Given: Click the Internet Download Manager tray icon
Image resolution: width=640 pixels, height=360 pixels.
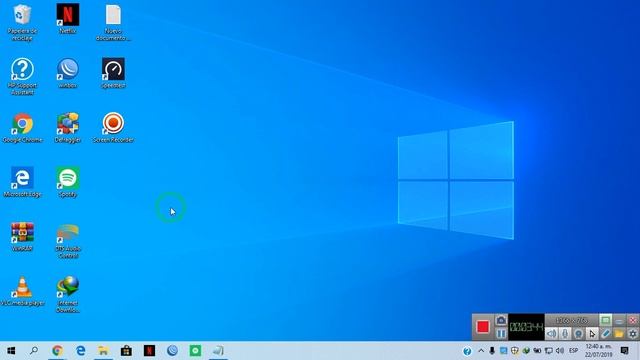Looking at the screenshot, I should 526,351.
